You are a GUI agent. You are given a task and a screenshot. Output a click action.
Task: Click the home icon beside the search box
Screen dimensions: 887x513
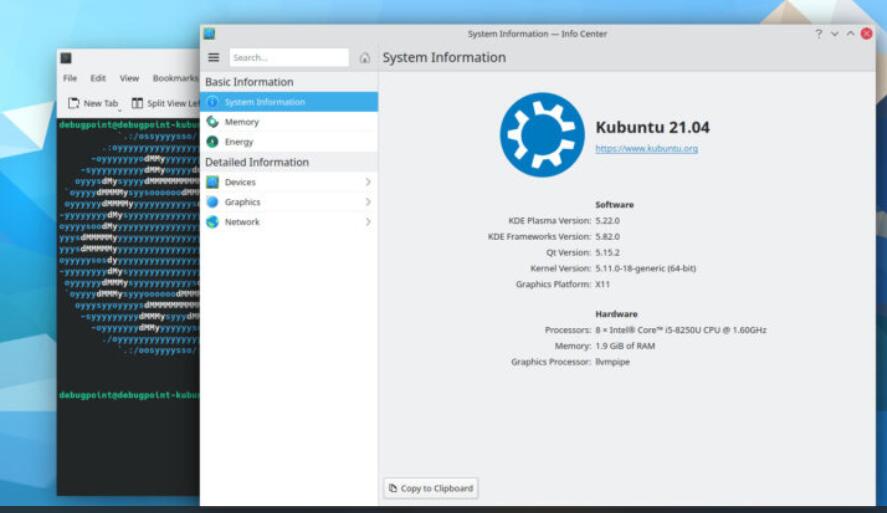point(365,58)
